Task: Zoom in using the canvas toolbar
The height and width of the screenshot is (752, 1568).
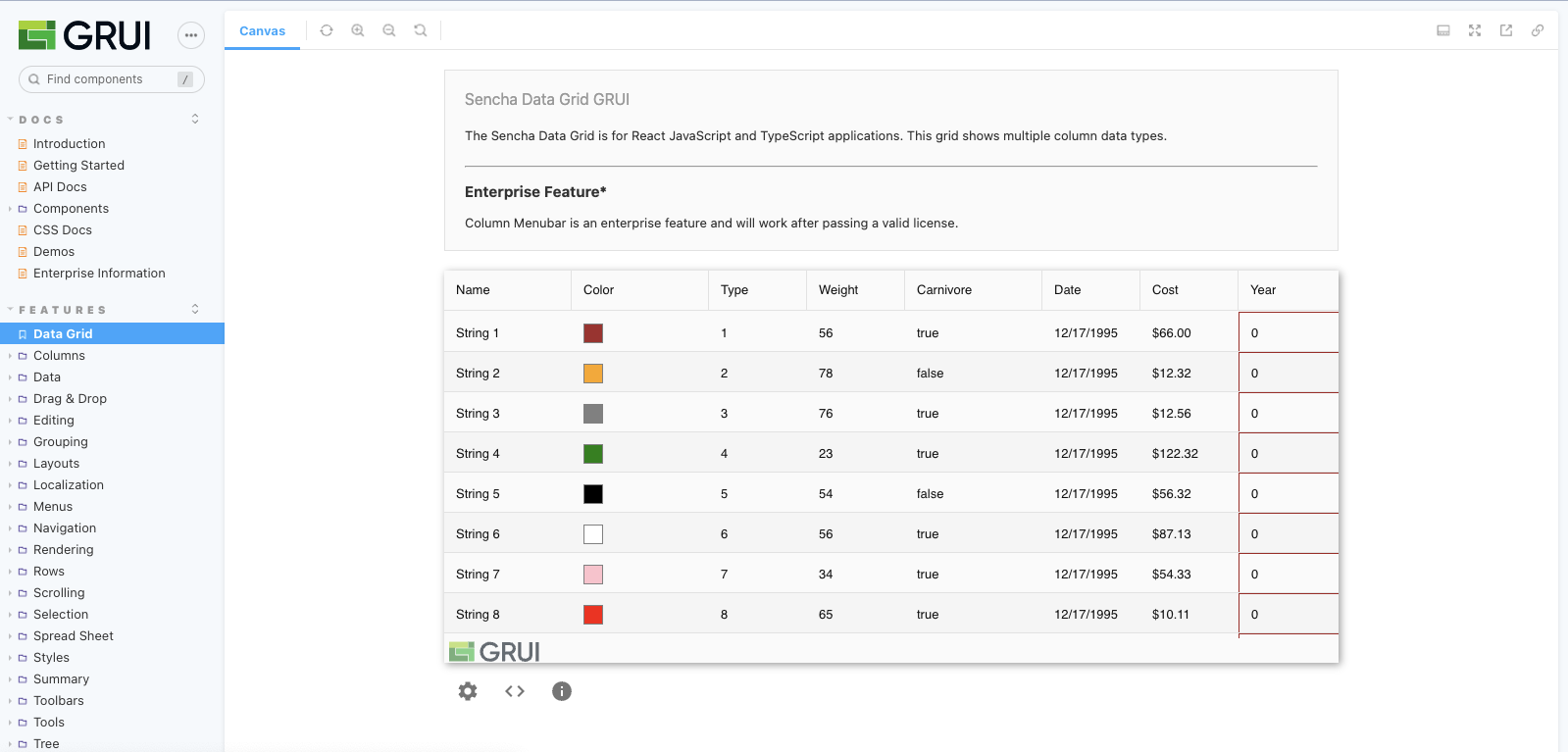Action: click(x=358, y=30)
